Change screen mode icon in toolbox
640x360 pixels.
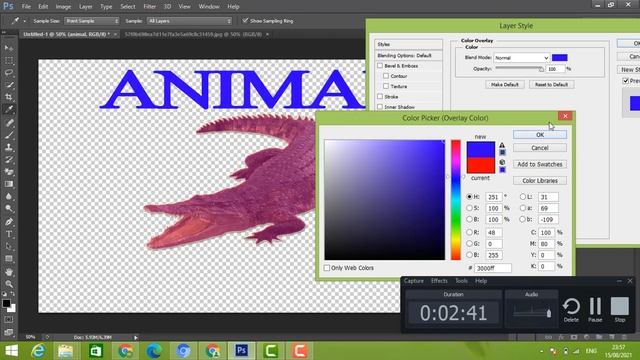(9, 332)
